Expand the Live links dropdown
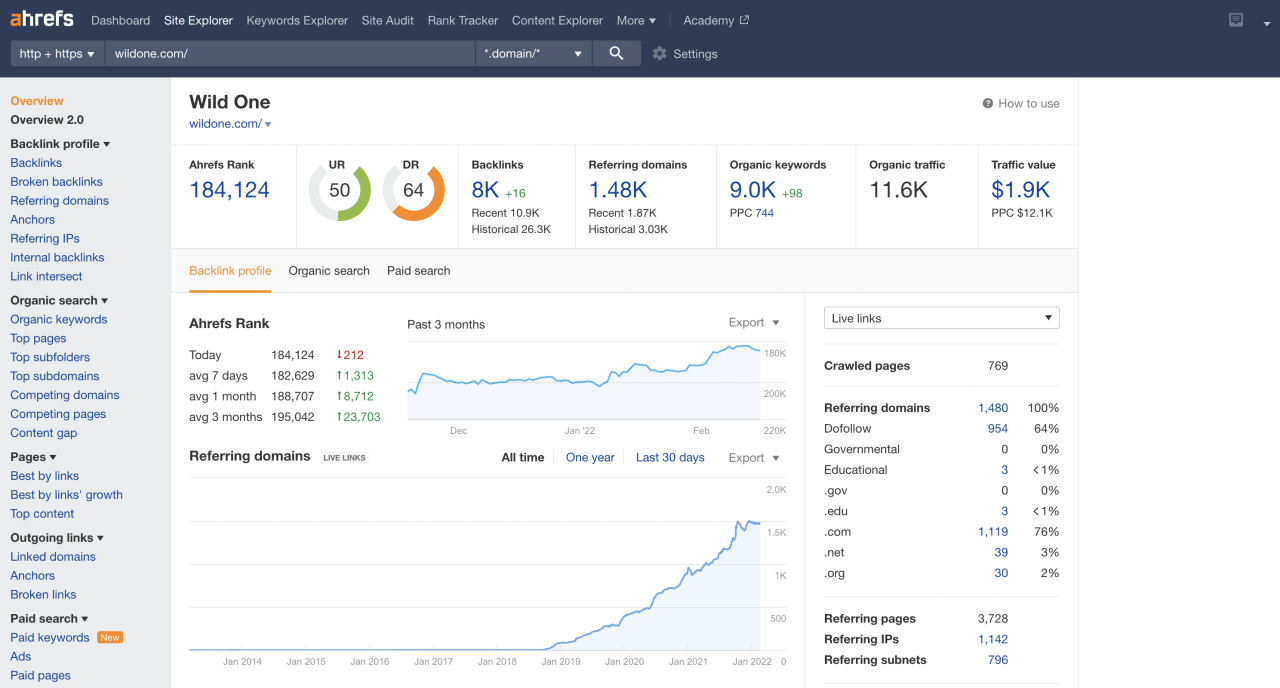 pyautogui.click(x=941, y=318)
